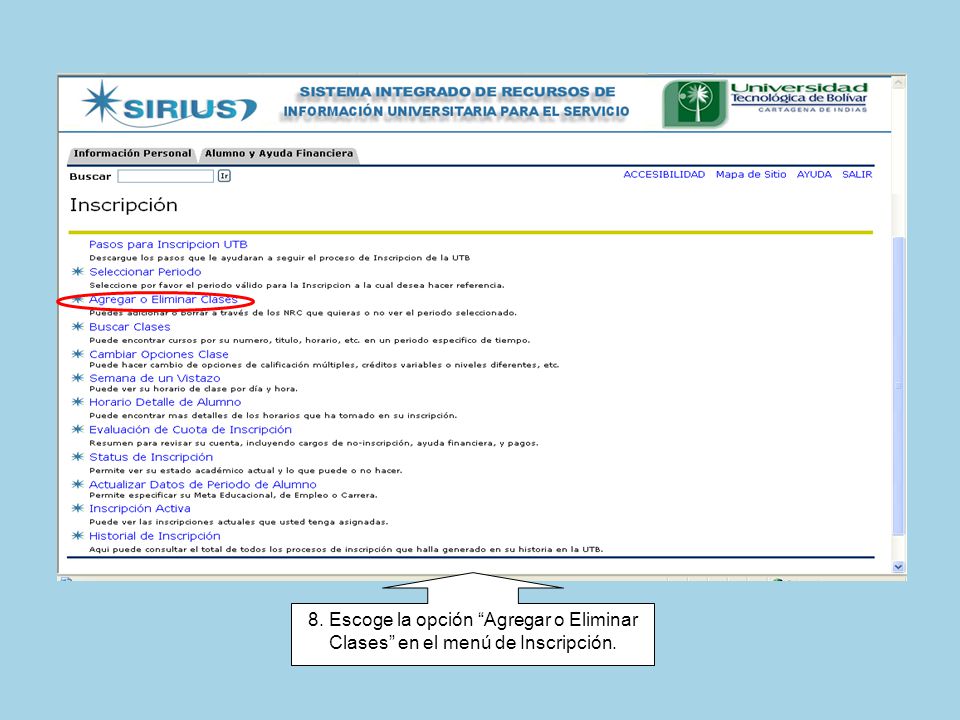Click star bullet beside Cambiar Opciones Clase
Screen dimensions: 960x720
78,354
